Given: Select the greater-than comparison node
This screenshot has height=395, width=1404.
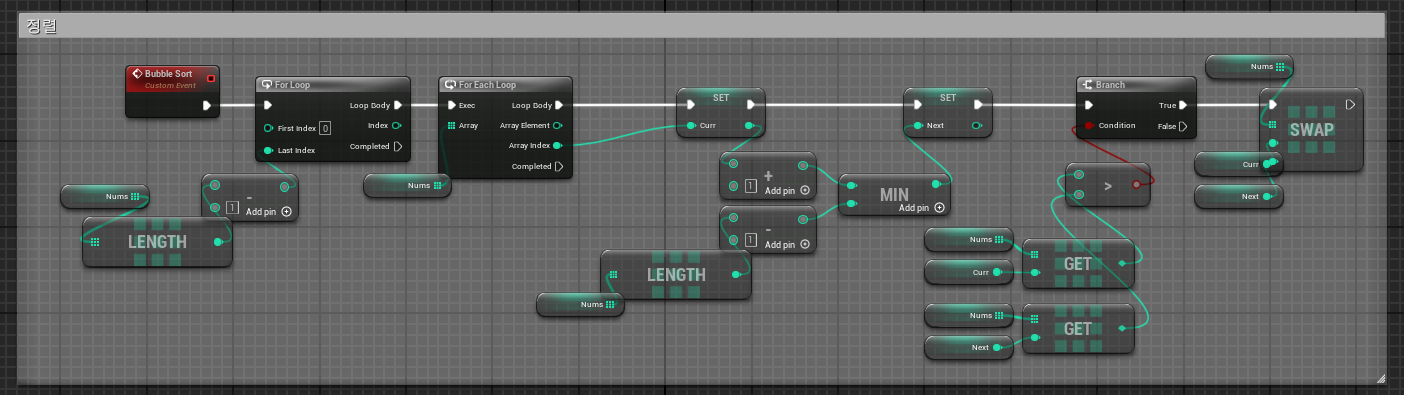Looking at the screenshot, I should 1108,185.
